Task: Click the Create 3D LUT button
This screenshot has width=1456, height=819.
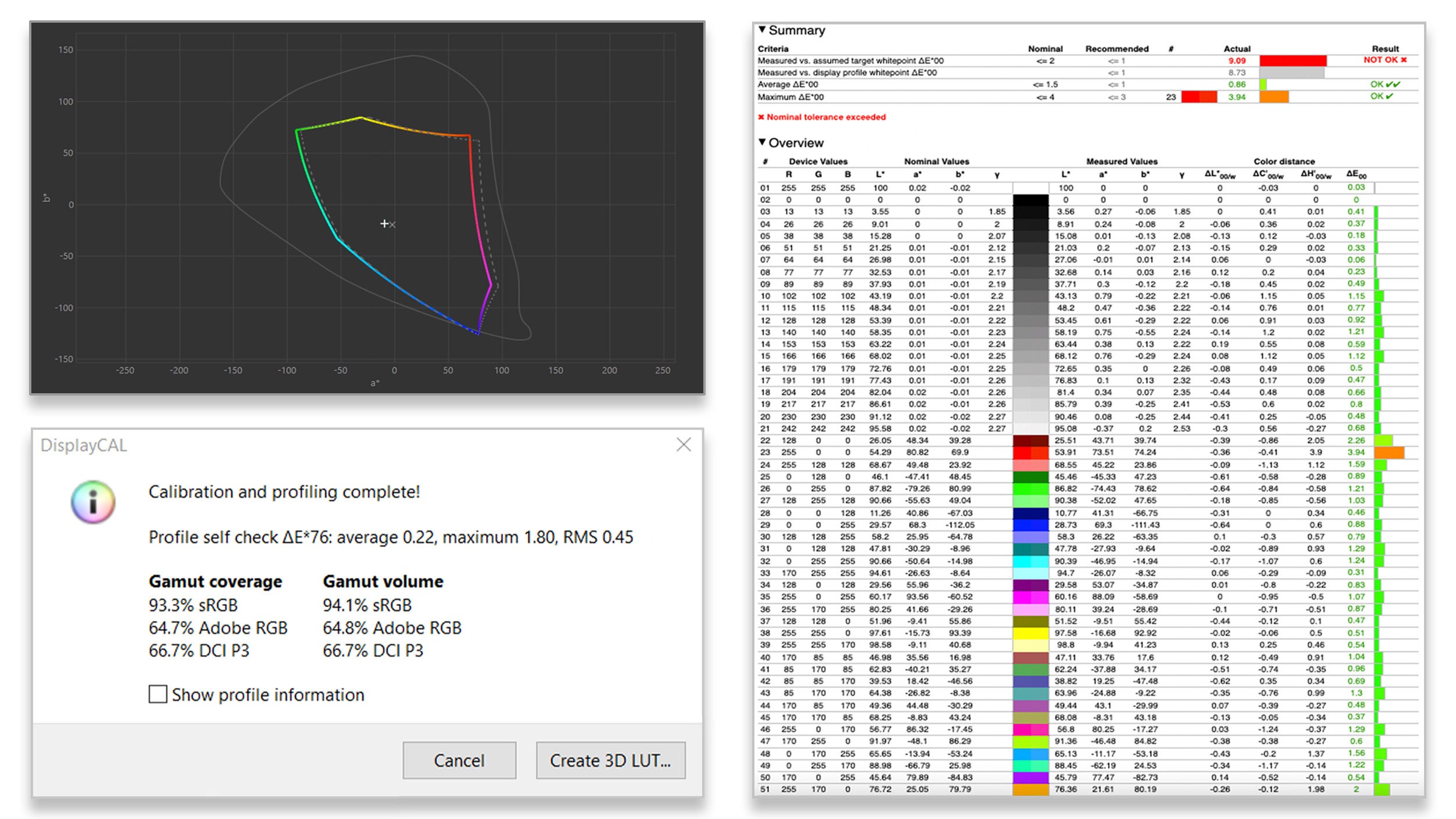Action: coord(610,760)
